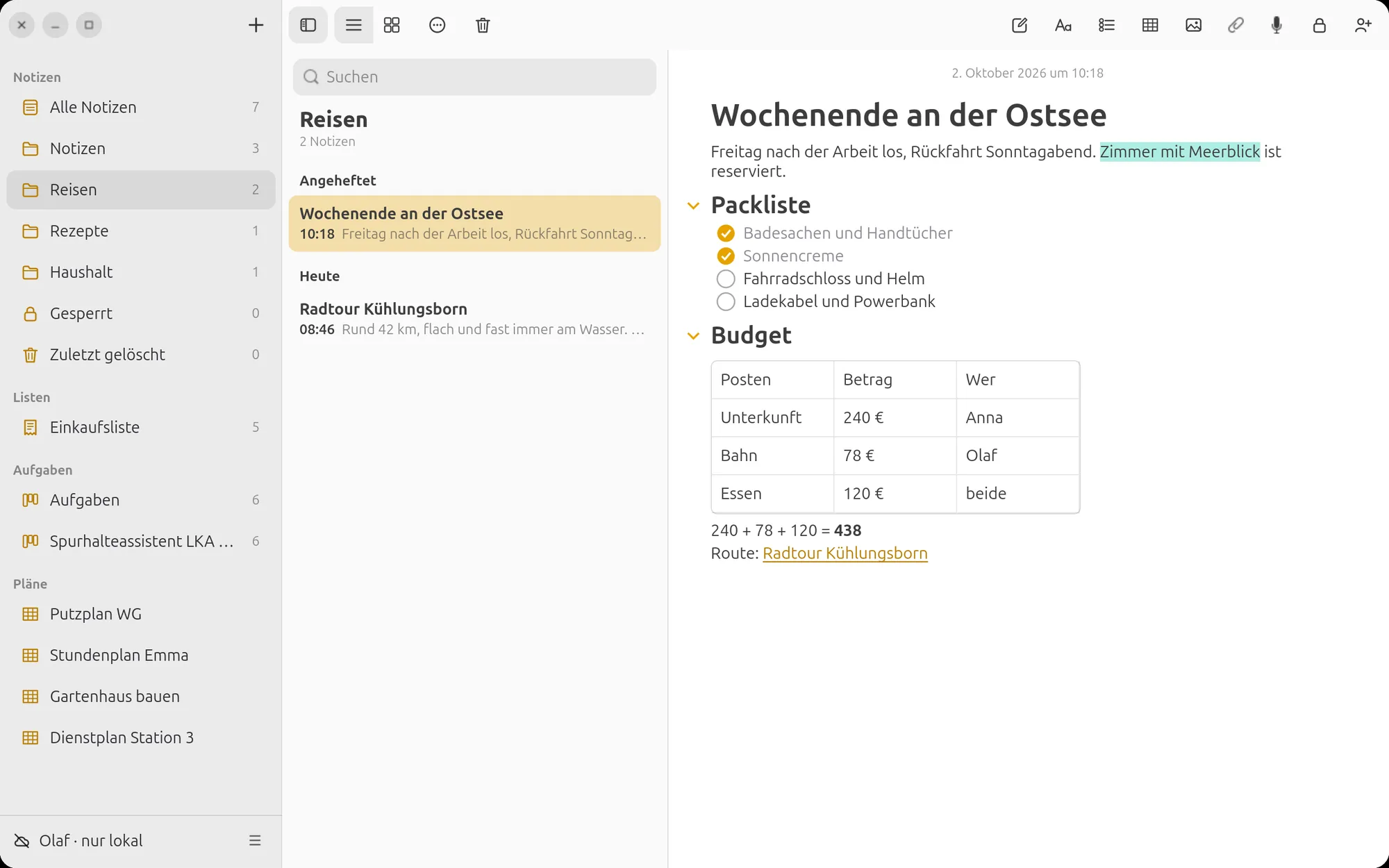Collapse the Packliste section
This screenshot has width=1389, height=868.
tap(693, 206)
